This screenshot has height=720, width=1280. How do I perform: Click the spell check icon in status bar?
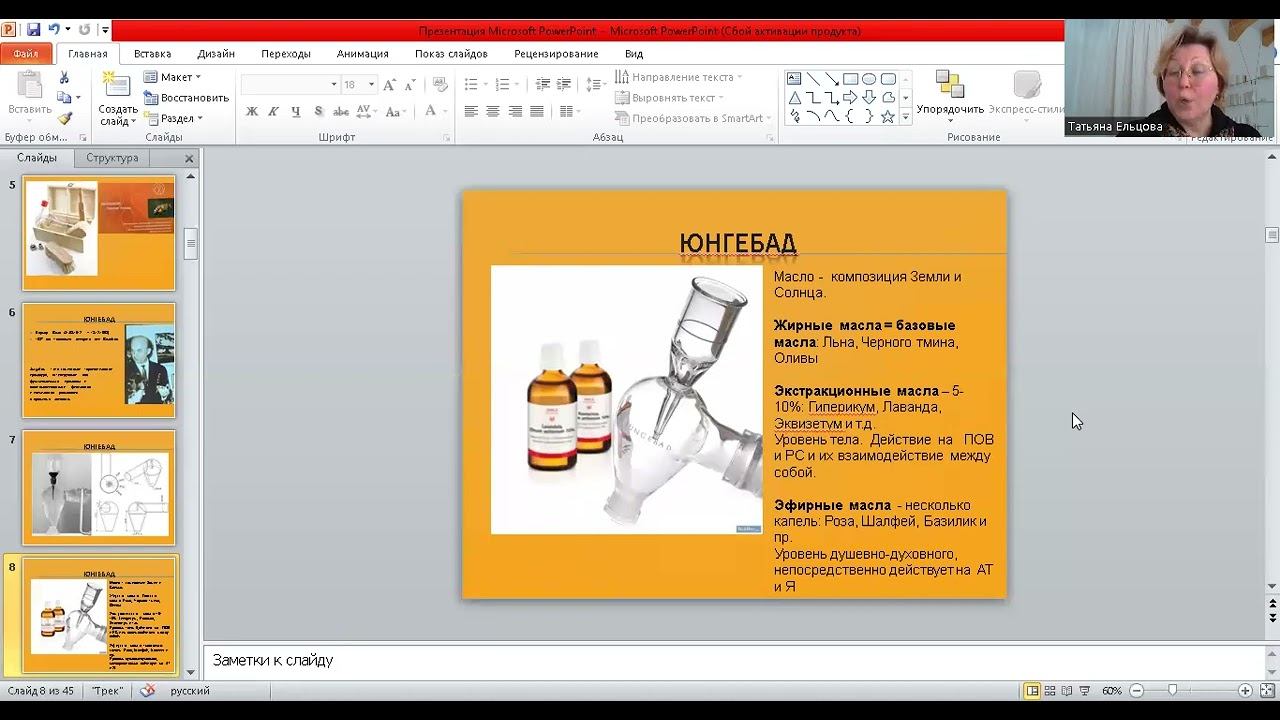pos(148,691)
